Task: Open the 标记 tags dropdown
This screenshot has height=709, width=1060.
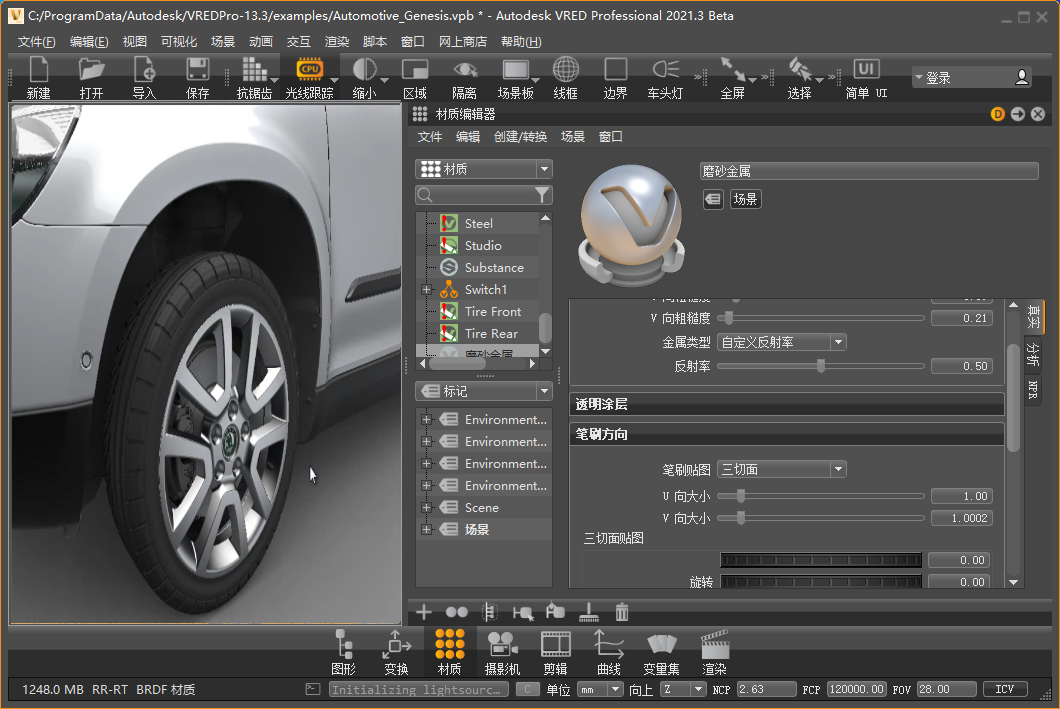Action: (x=484, y=391)
